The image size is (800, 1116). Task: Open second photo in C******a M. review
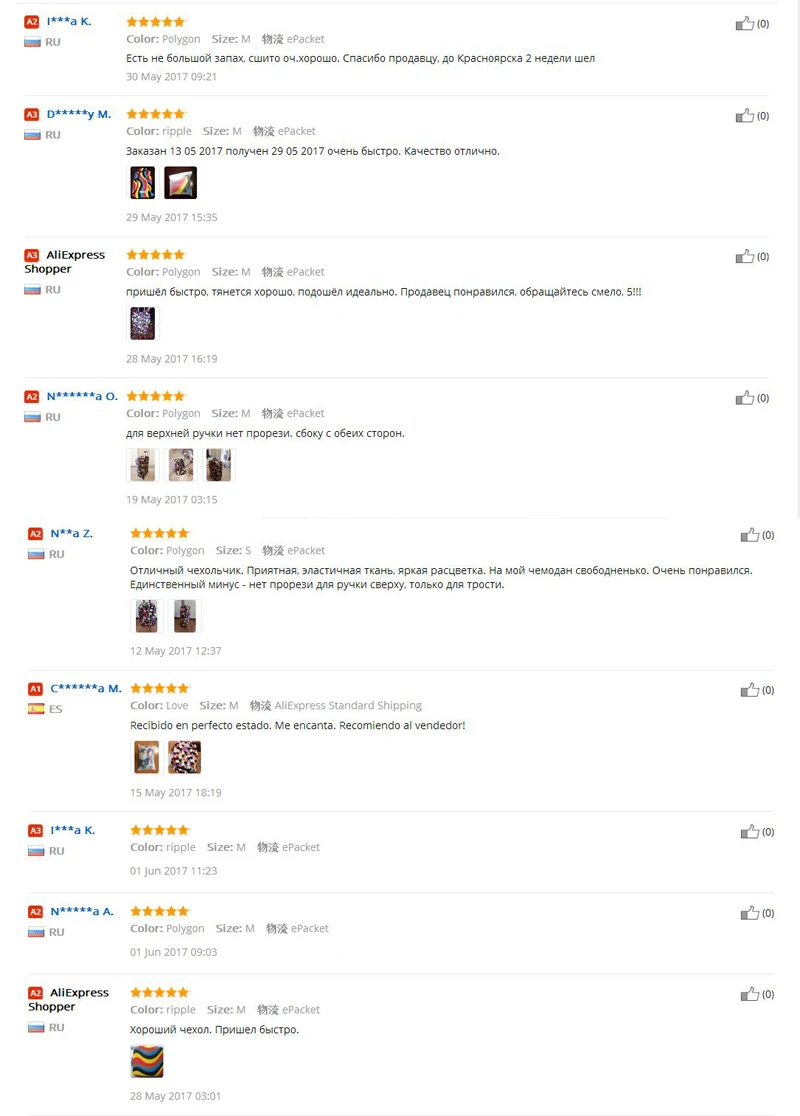coord(184,757)
